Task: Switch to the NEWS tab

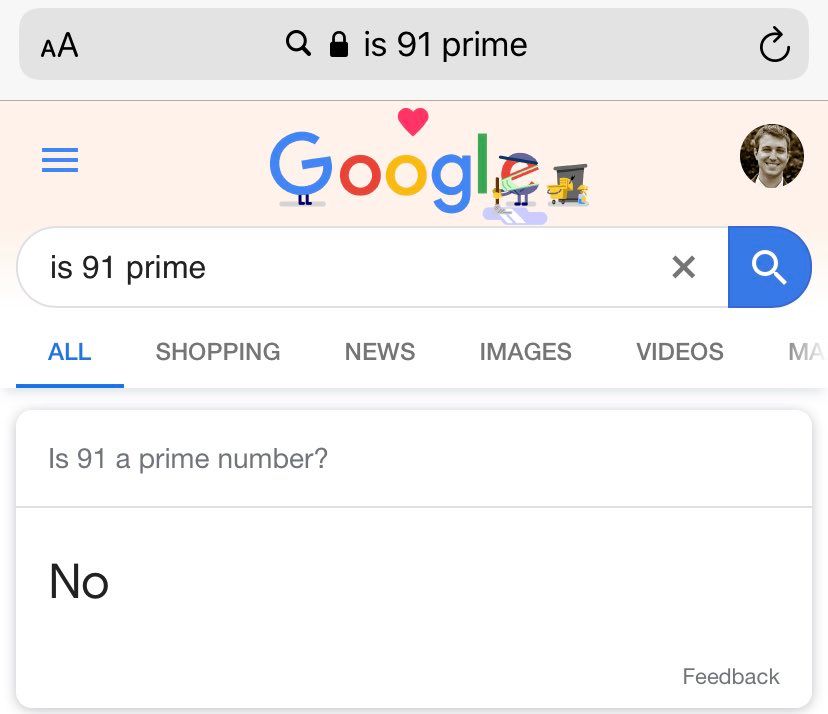Action: (380, 352)
